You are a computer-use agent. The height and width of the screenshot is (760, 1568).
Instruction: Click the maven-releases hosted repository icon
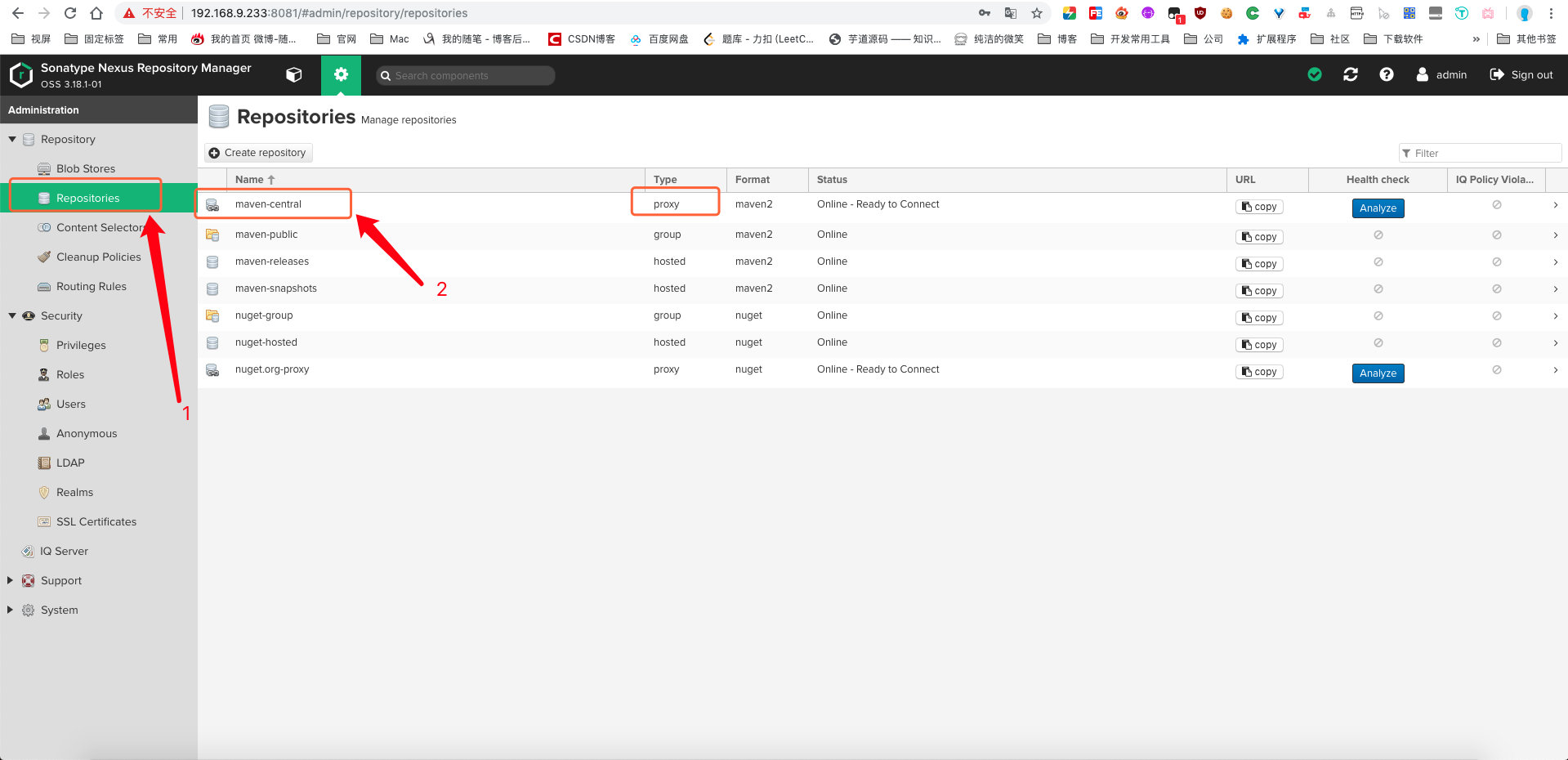pos(212,262)
